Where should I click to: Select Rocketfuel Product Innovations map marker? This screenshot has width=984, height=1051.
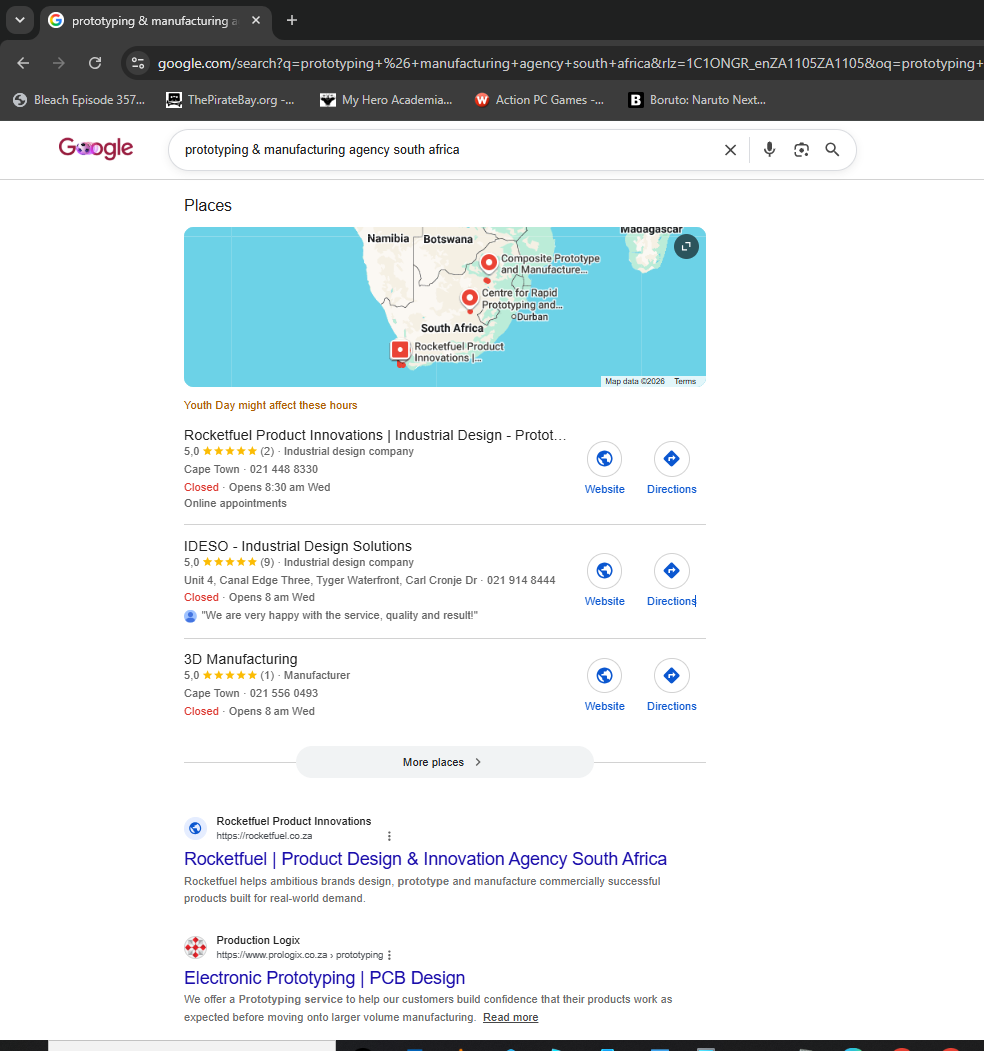point(400,350)
